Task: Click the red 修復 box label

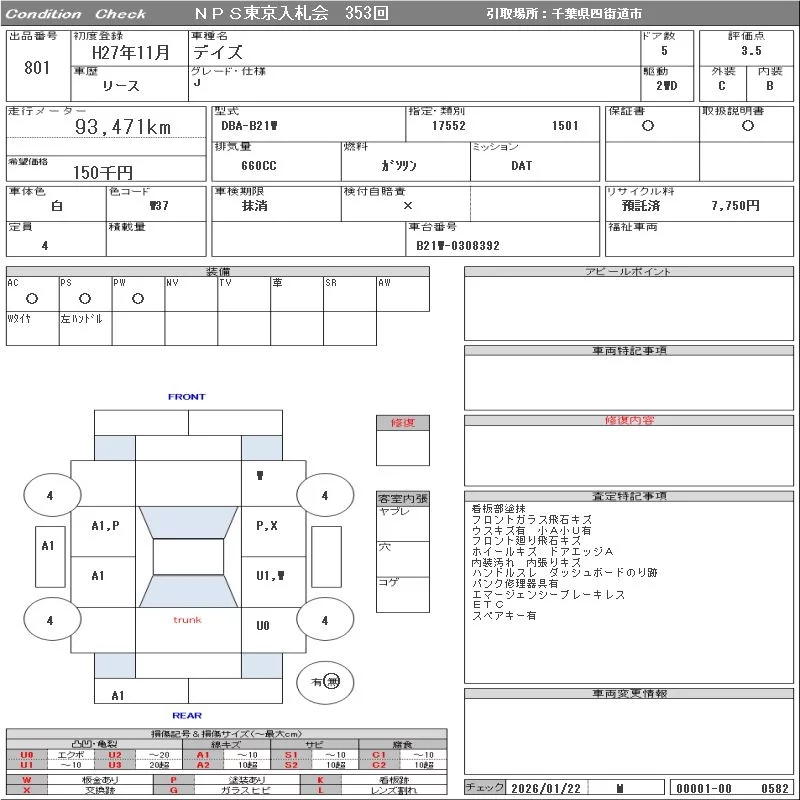Action: [402, 423]
